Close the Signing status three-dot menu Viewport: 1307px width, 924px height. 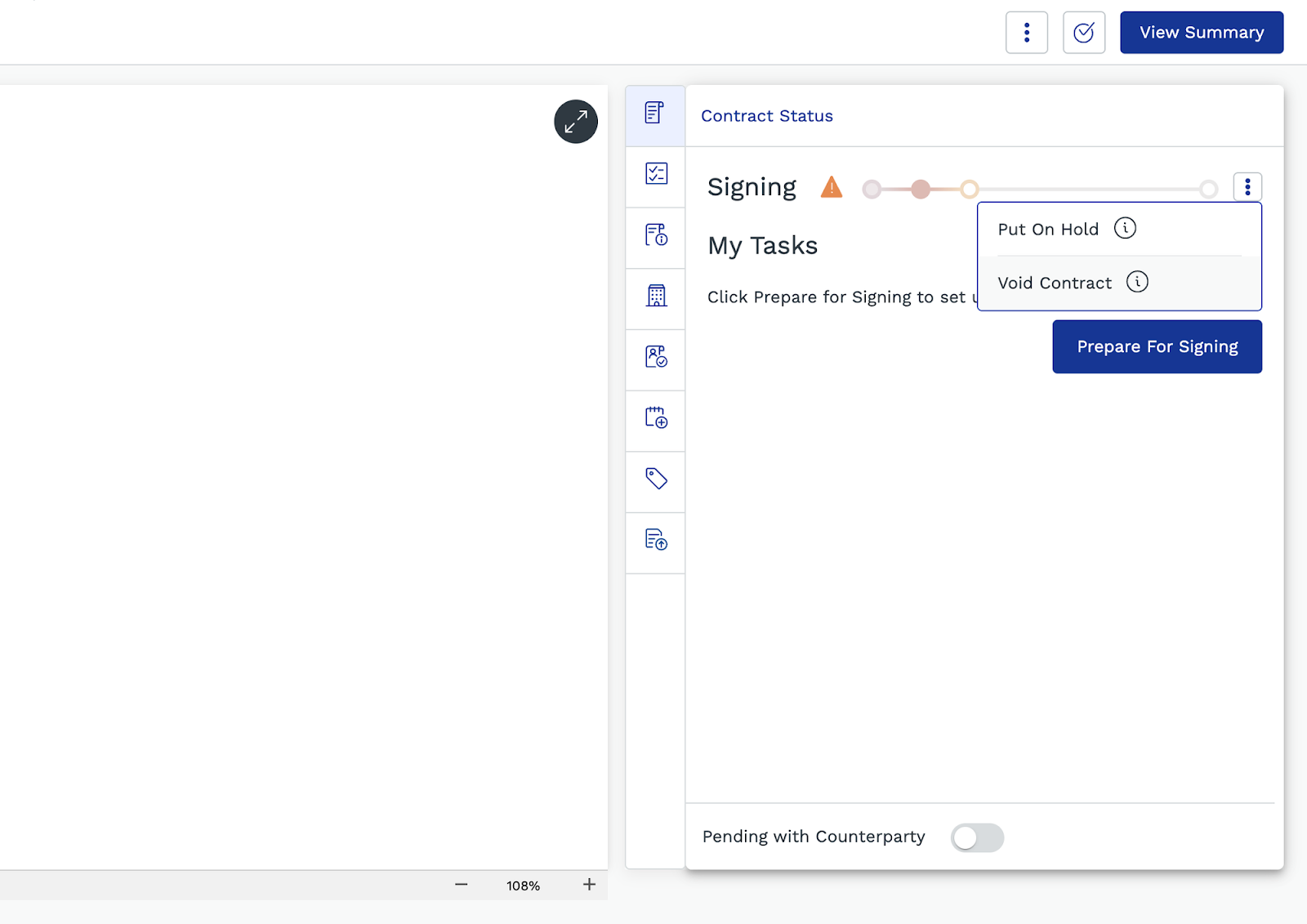[1247, 187]
